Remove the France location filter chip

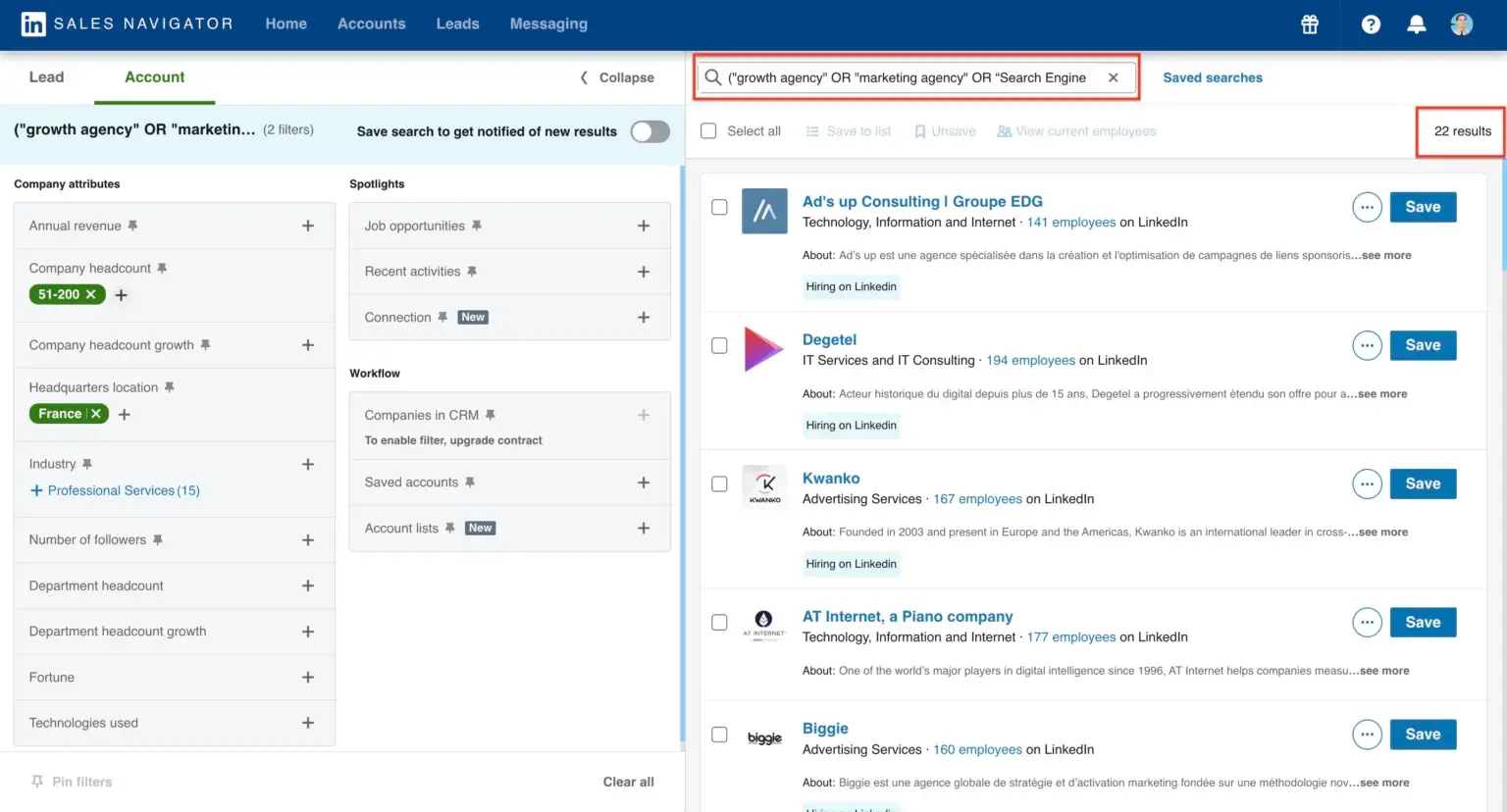click(x=96, y=414)
